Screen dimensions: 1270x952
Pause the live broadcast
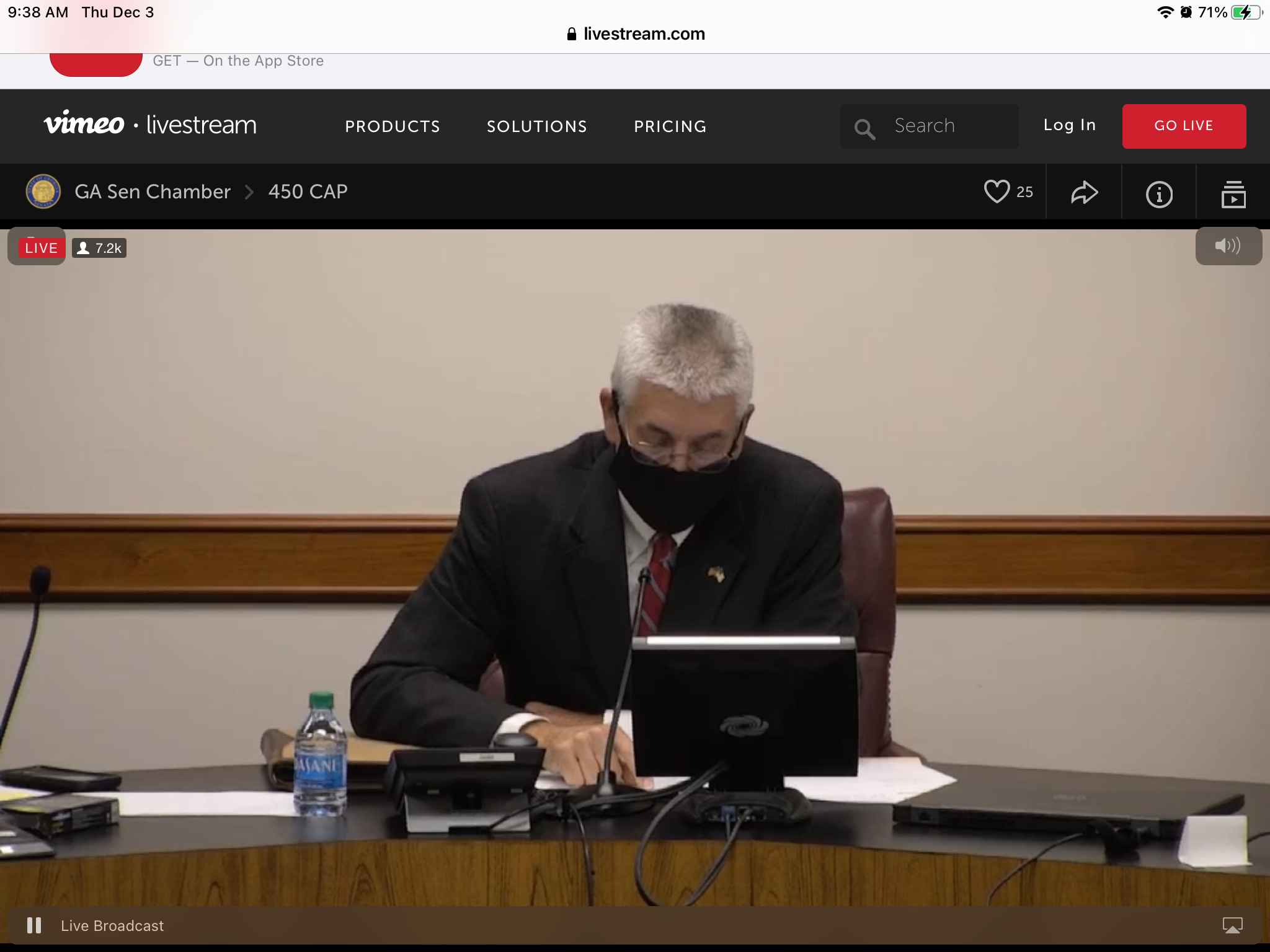(34, 925)
